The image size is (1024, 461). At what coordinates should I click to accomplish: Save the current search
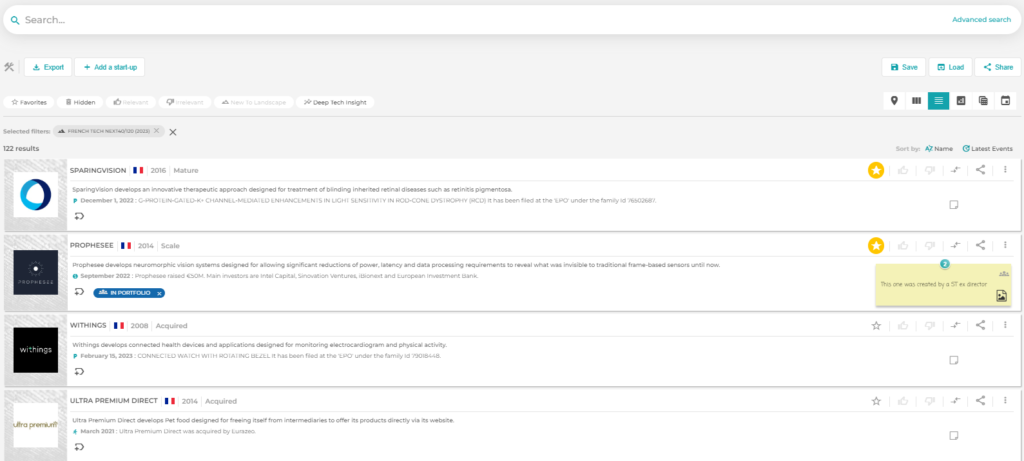click(x=904, y=67)
